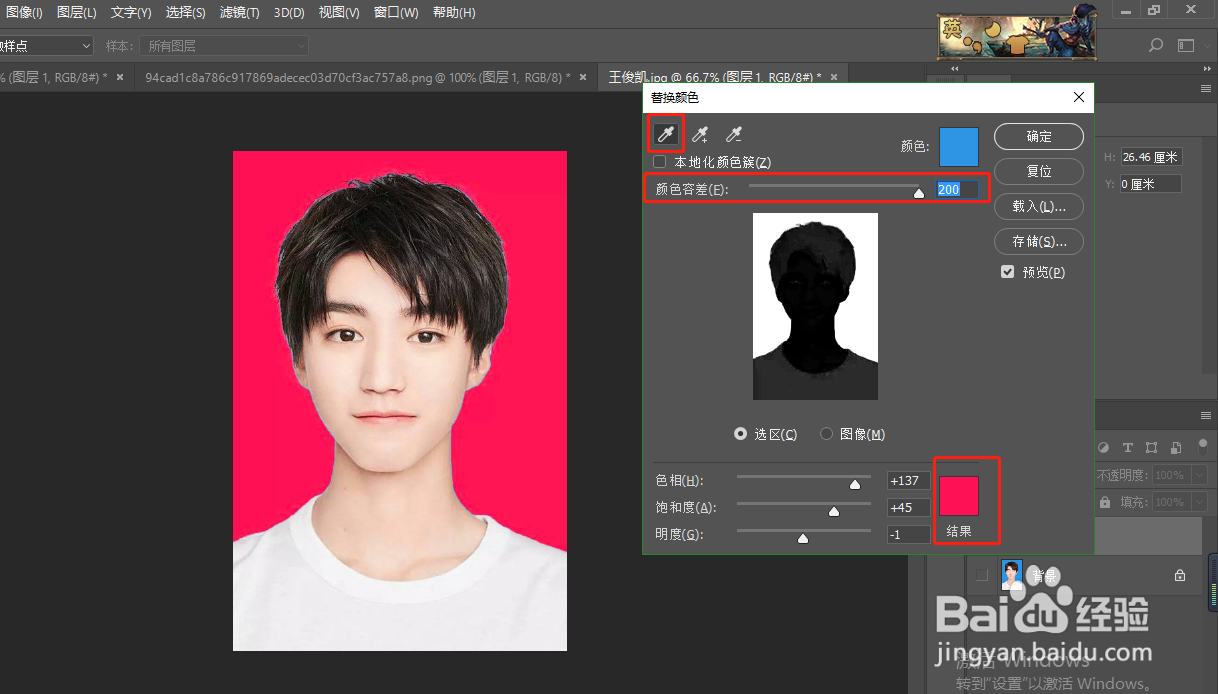Click the lock icon on 背景 layer

click(1180, 575)
